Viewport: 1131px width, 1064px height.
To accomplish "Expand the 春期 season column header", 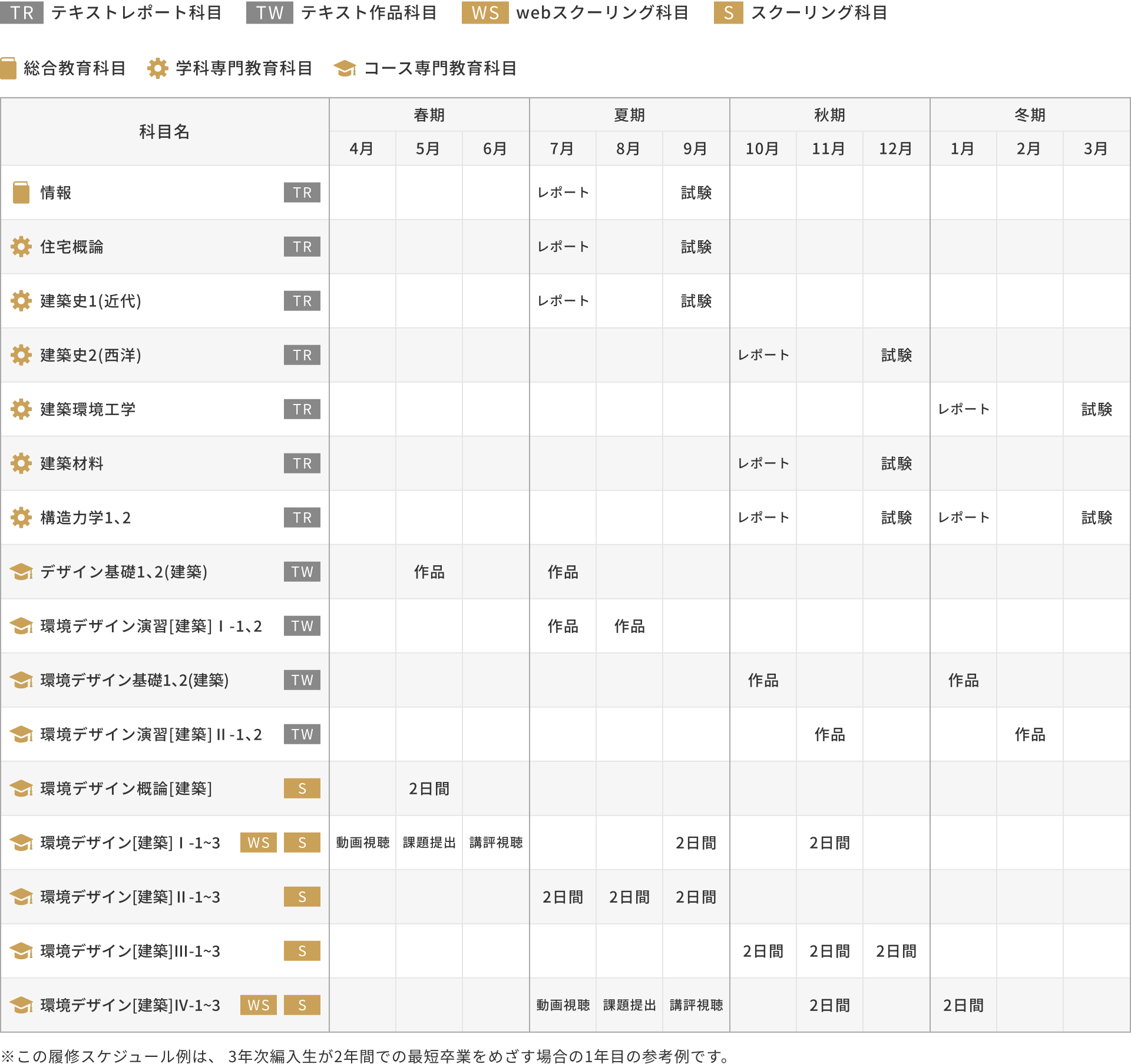I will coord(428,115).
